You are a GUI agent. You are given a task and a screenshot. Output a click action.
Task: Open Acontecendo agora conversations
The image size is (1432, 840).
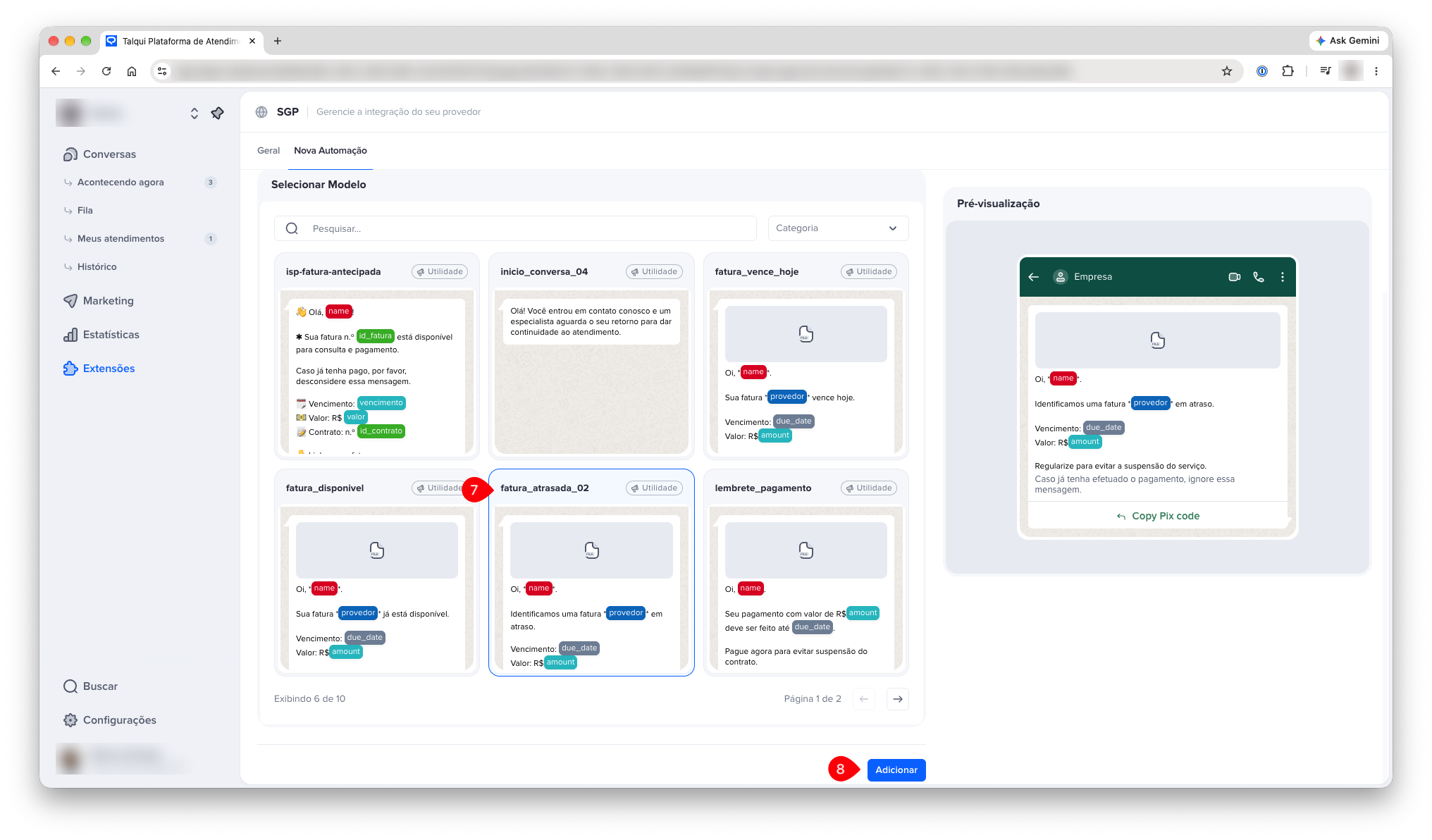pos(121,183)
